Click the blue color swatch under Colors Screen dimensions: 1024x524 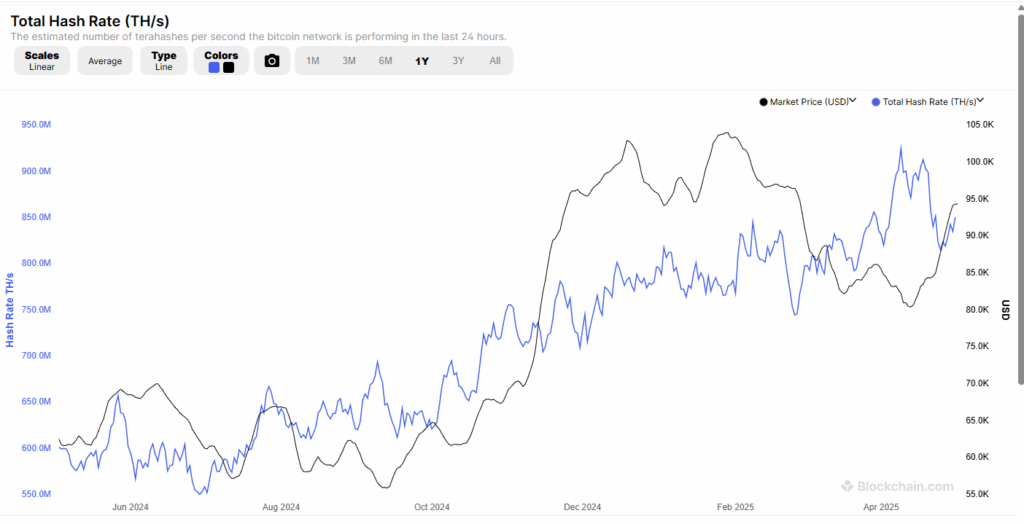pos(214,68)
